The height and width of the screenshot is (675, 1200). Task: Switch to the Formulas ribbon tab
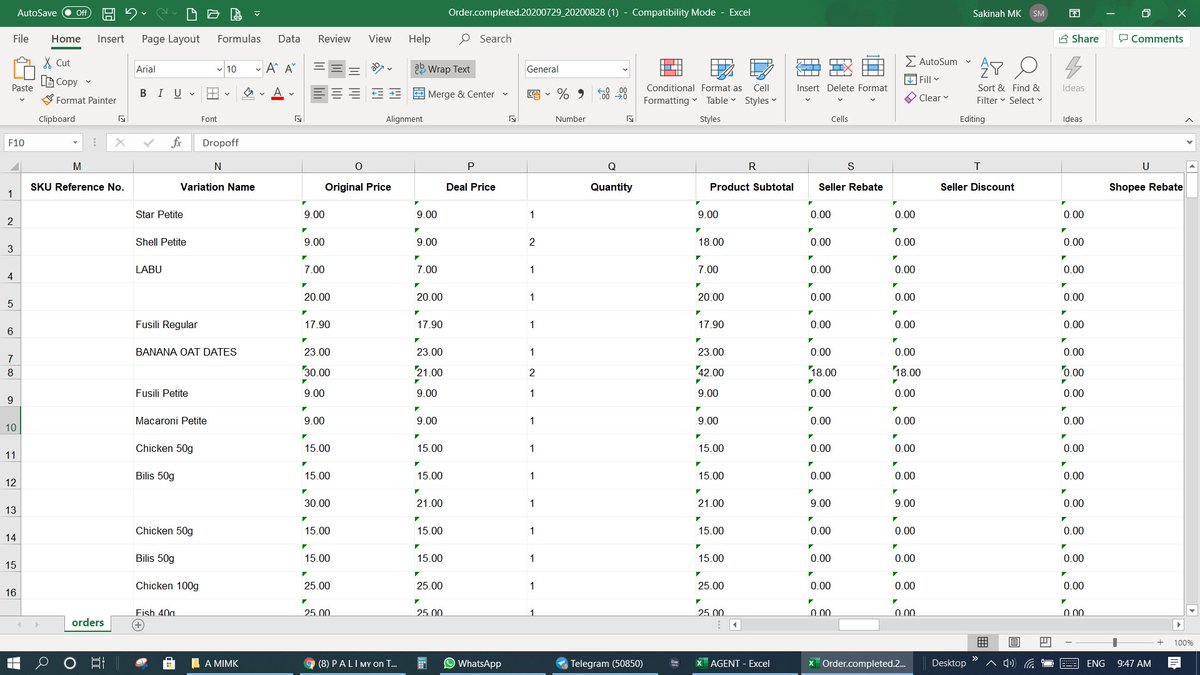click(x=239, y=38)
